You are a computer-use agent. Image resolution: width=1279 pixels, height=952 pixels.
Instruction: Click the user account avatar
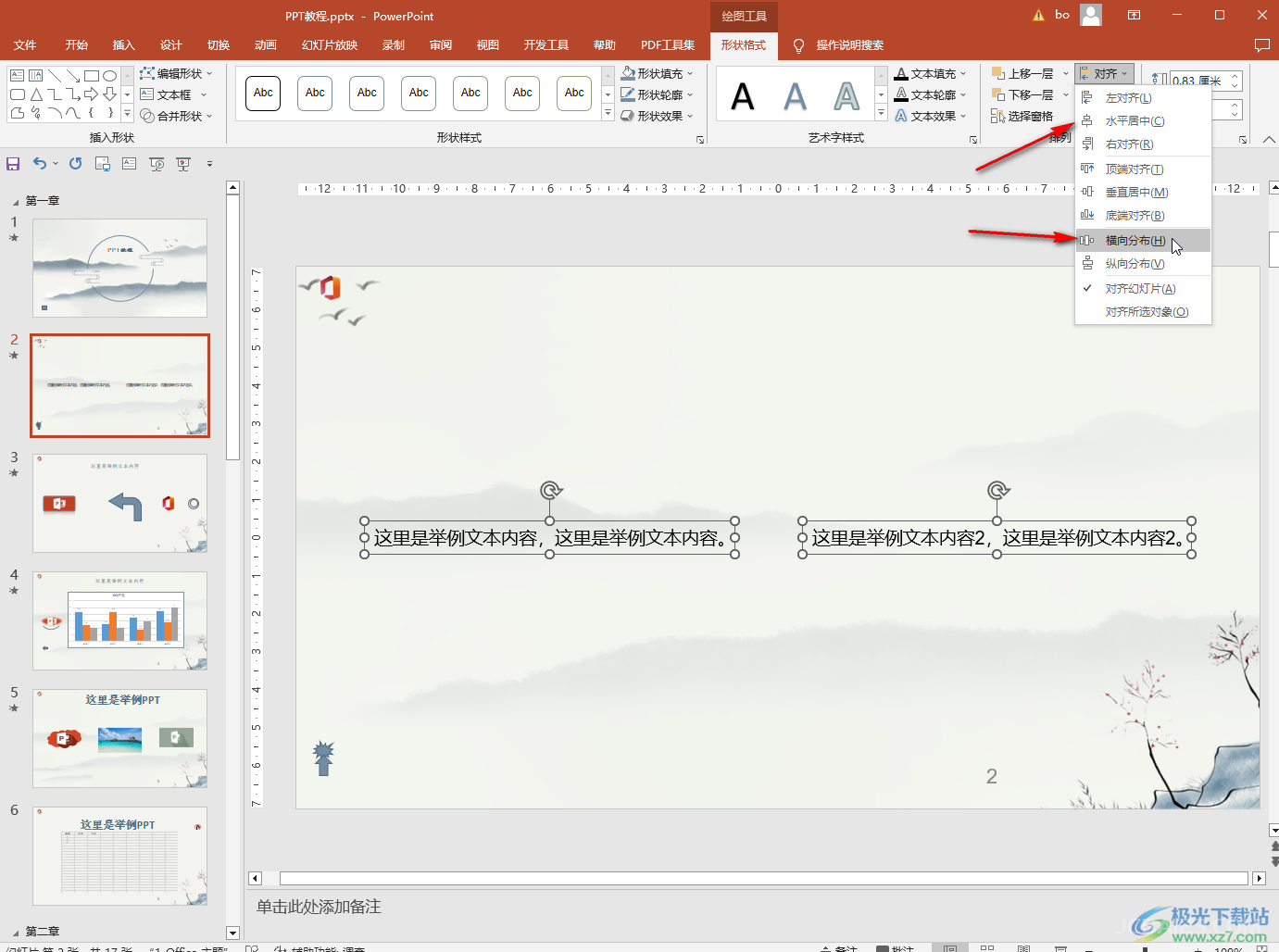(x=1091, y=15)
